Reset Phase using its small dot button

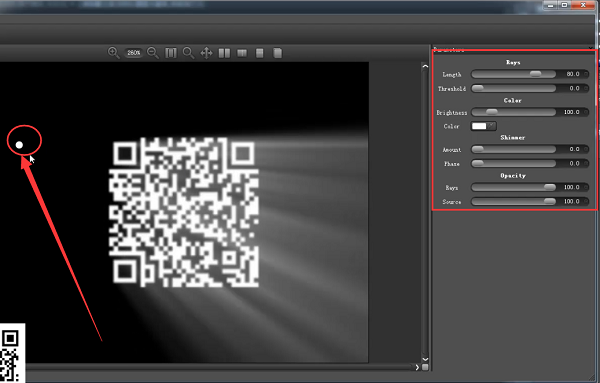[x=586, y=163]
